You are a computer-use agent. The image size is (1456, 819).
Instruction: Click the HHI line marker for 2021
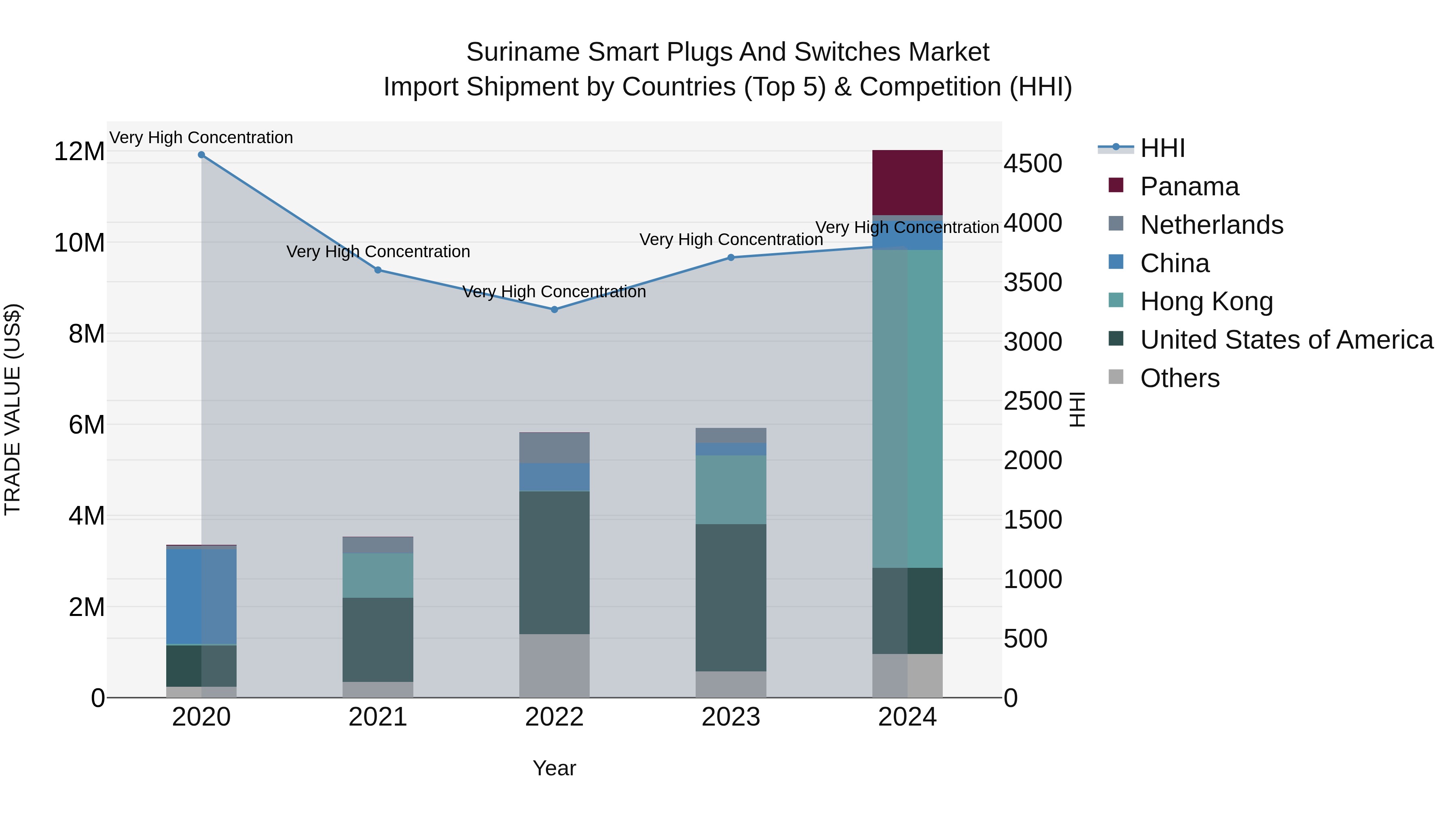(378, 270)
